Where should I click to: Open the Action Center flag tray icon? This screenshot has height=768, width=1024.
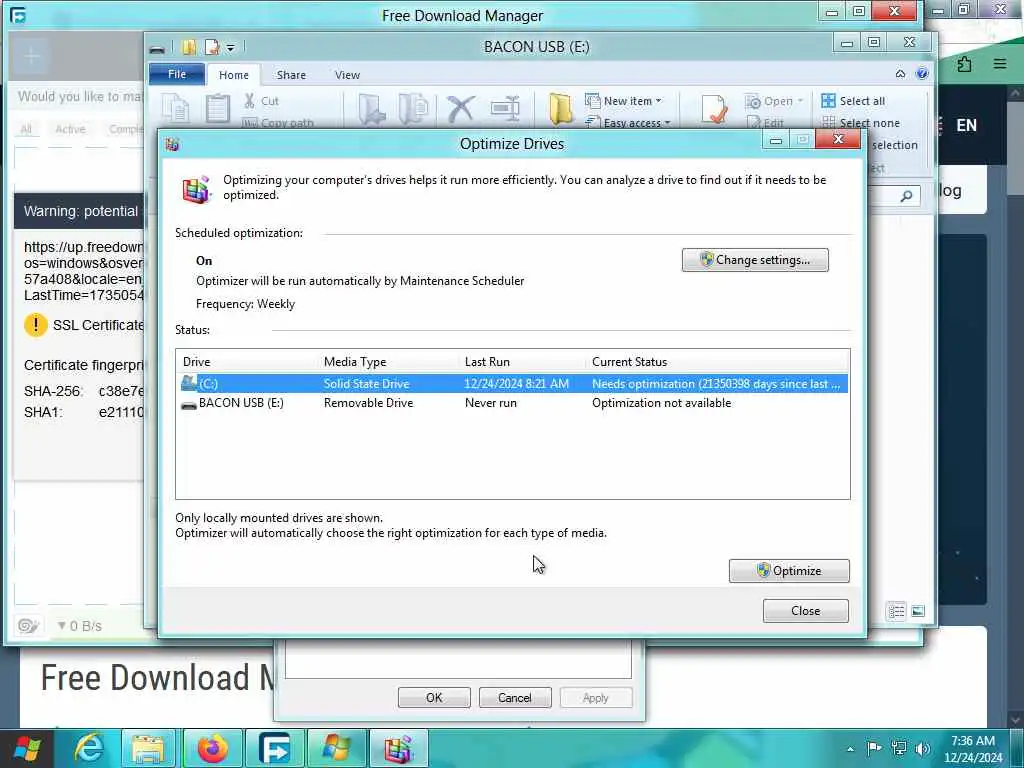[x=874, y=748]
